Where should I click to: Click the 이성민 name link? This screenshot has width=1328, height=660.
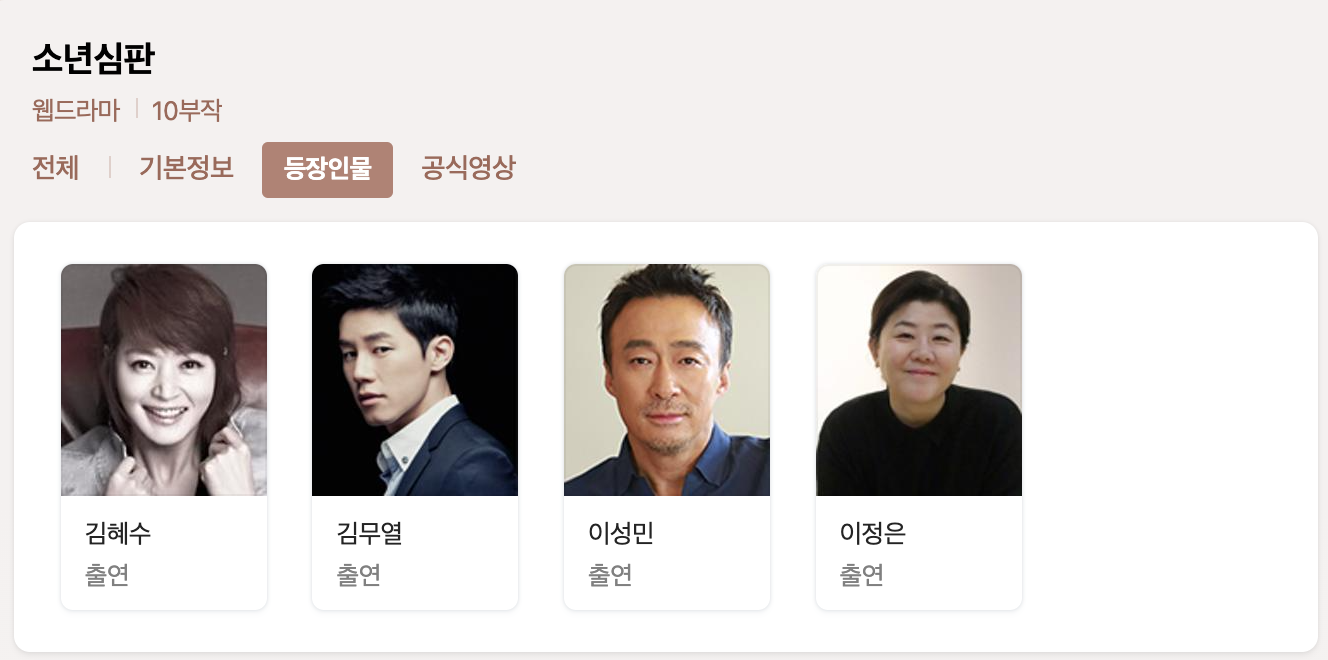coord(621,533)
